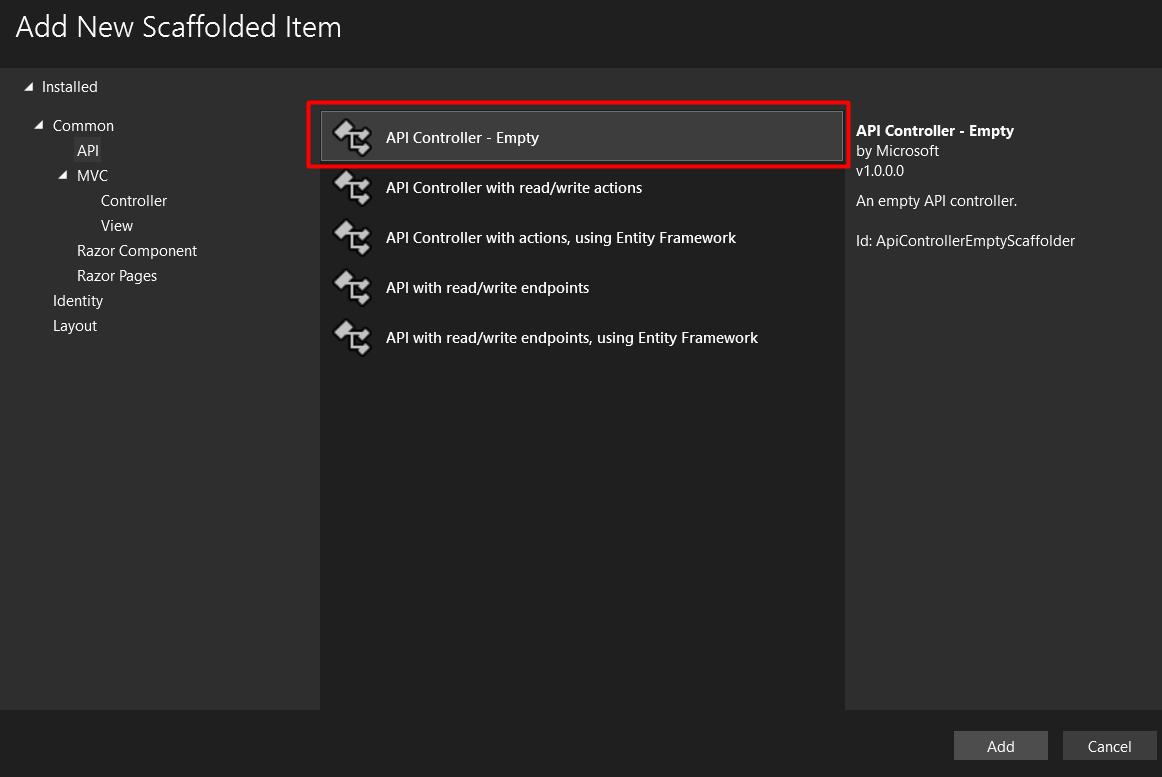Click icon for API with read/write endpoints, using Entity Framework

pyautogui.click(x=352, y=338)
